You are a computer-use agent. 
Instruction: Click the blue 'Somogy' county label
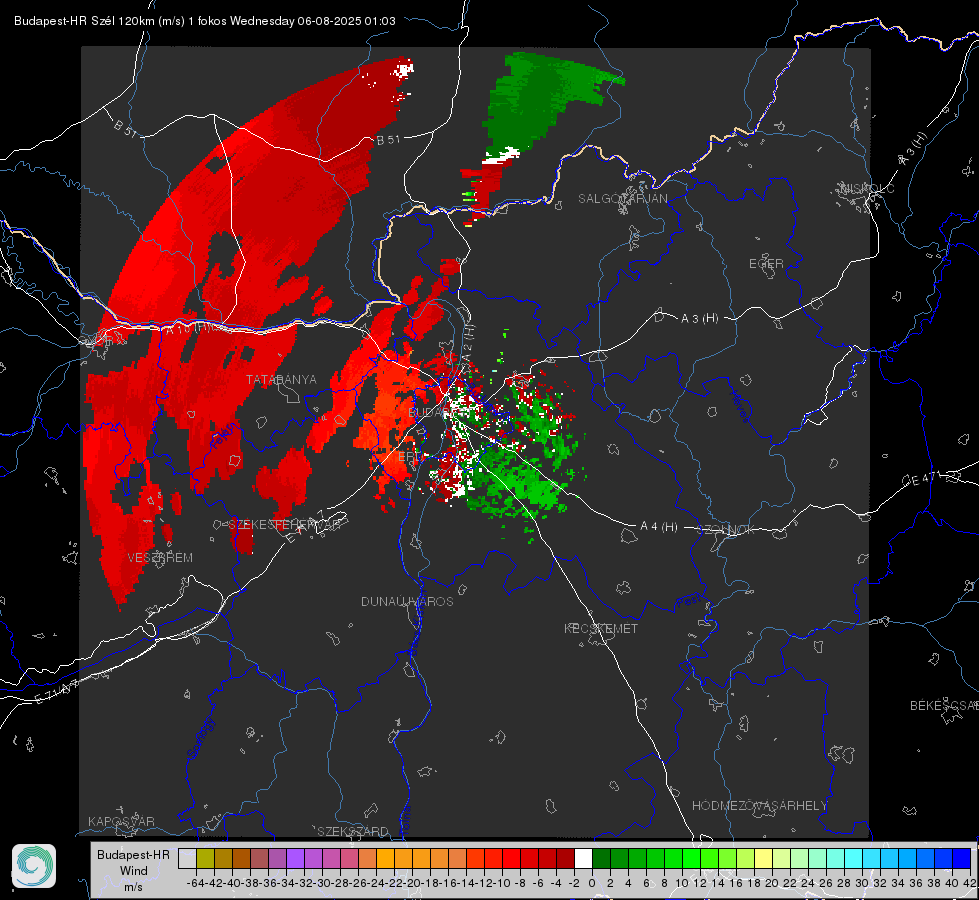click(x=201, y=738)
